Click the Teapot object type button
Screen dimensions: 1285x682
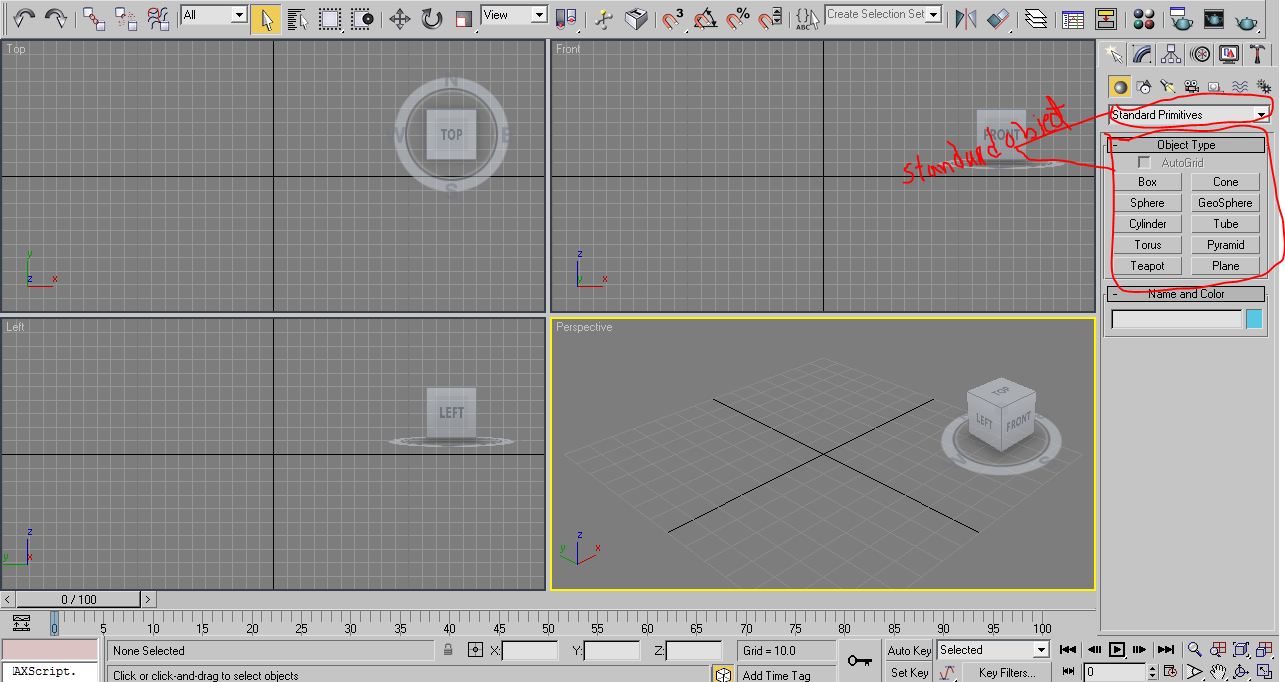[x=1147, y=265]
